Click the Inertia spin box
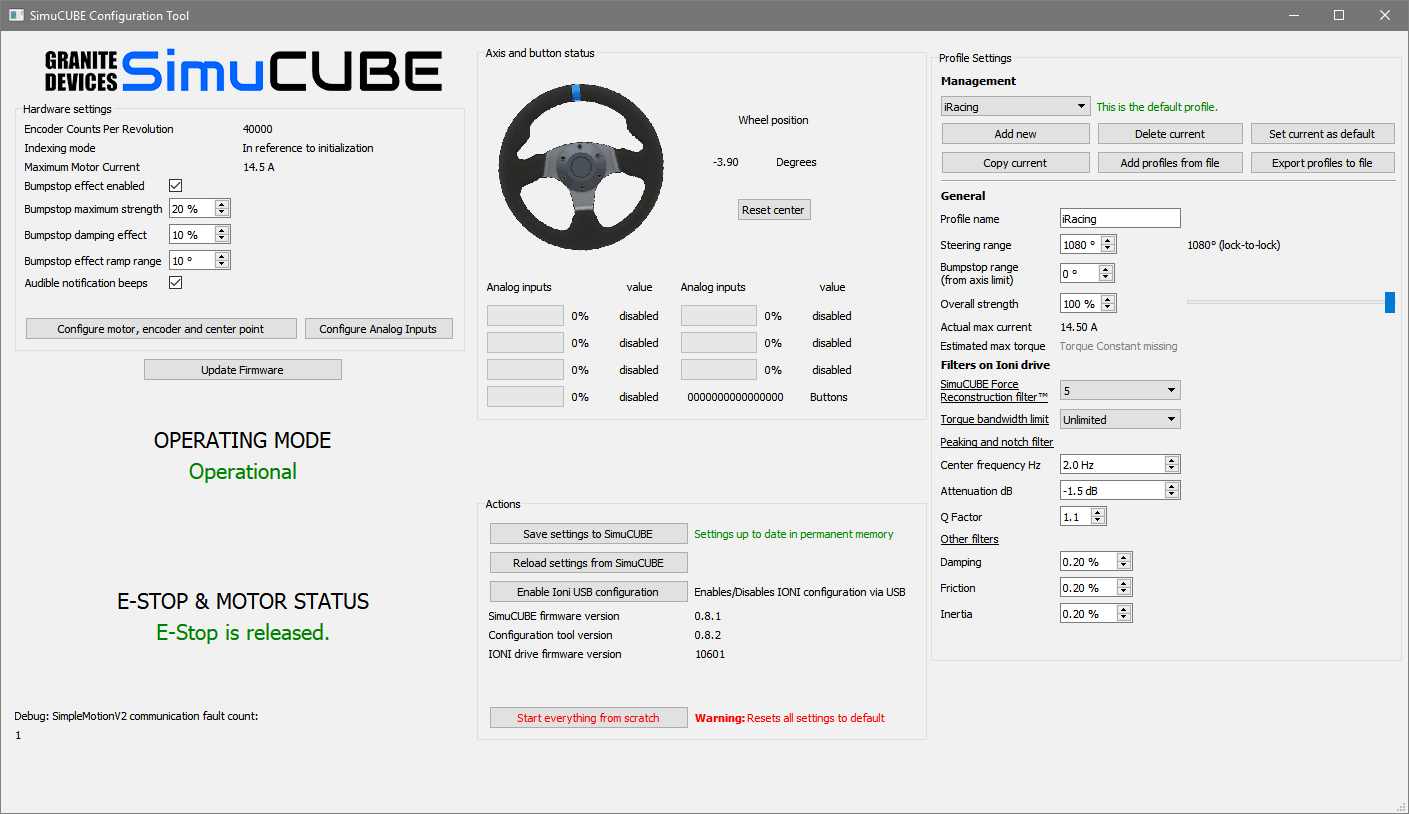Viewport: 1409px width, 814px height. point(1096,614)
